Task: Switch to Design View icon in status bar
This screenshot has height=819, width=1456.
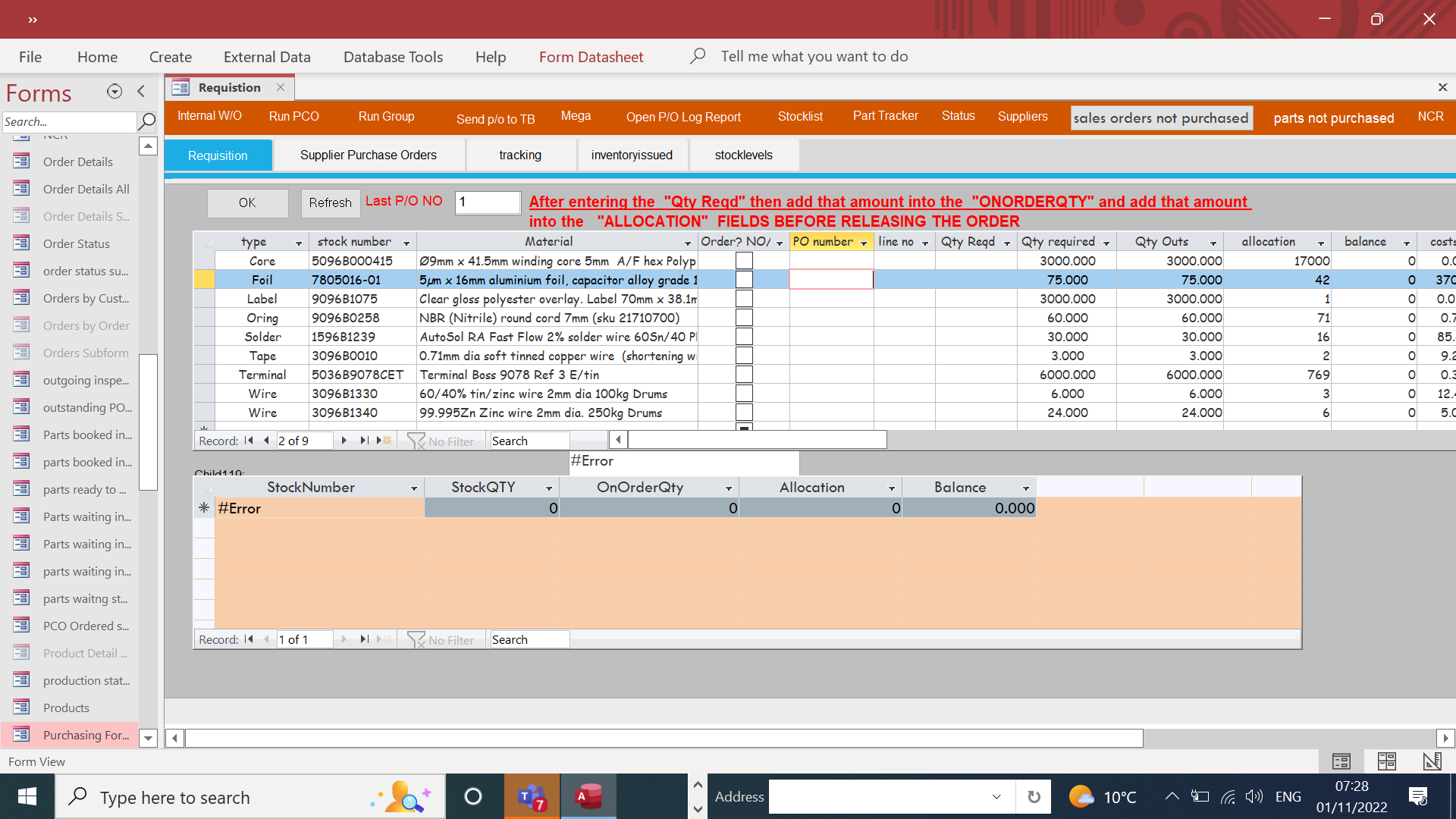Action: [1432, 761]
